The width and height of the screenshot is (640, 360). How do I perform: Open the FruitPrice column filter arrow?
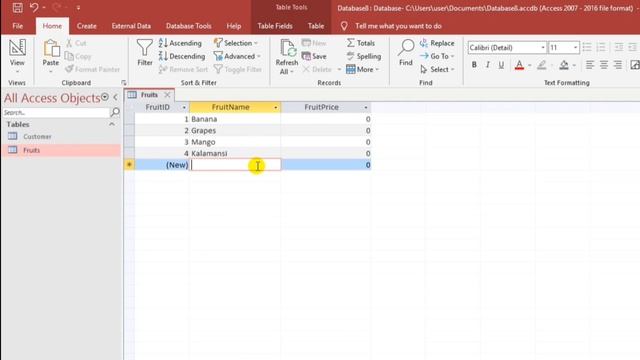(x=366, y=107)
